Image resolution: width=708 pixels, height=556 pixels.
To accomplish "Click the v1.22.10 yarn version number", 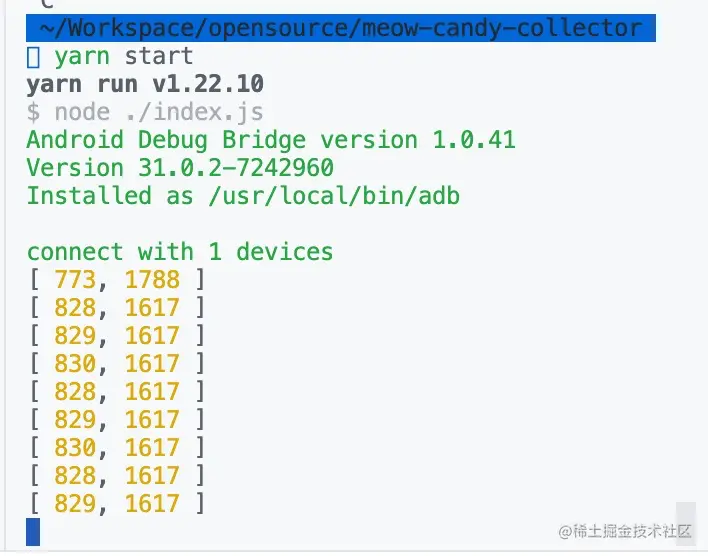I will [208, 84].
